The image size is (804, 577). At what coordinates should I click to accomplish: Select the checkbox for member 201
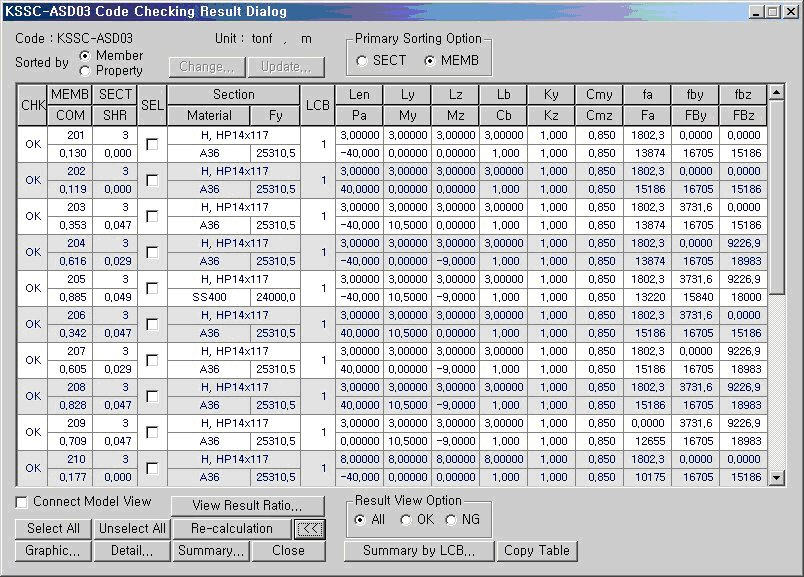pyautogui.click(x=152, y=144)
